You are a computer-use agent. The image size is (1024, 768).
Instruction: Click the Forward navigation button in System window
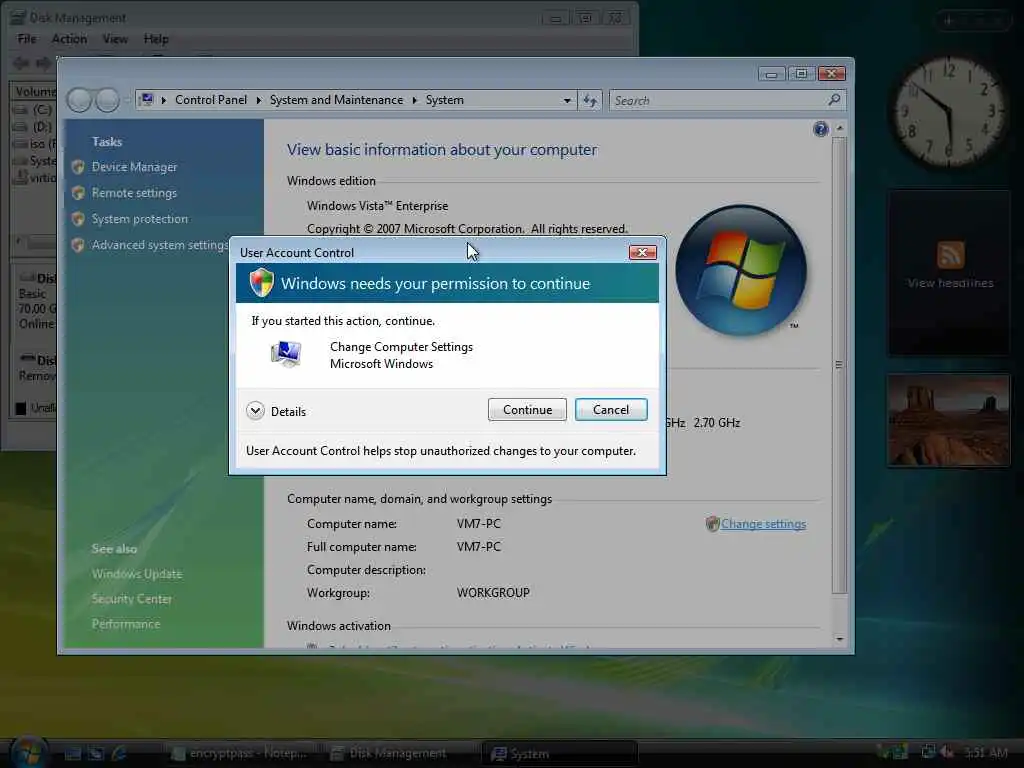pyautogui.click(x=108, y=100)
